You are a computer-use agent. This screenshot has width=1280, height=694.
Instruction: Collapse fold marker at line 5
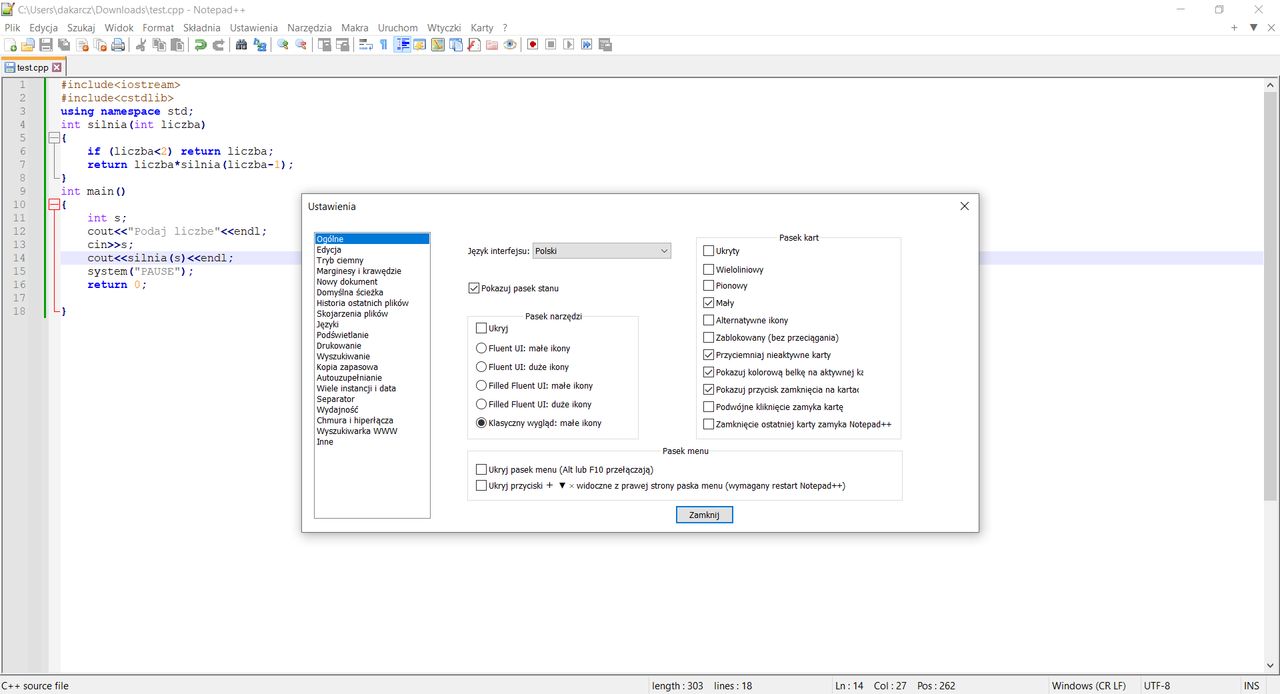point(53,138)
